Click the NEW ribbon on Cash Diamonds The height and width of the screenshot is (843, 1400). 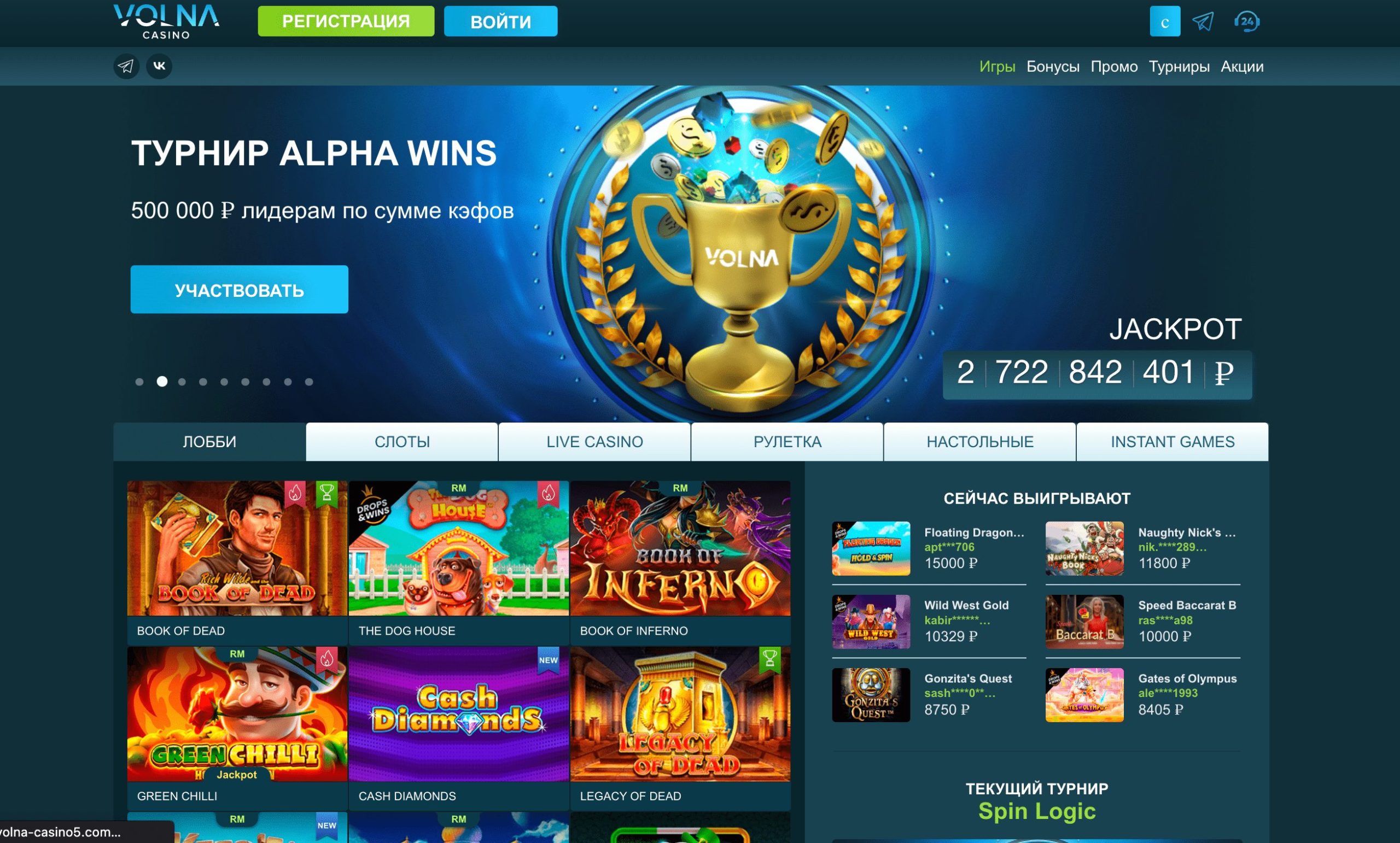click(549, 660)
